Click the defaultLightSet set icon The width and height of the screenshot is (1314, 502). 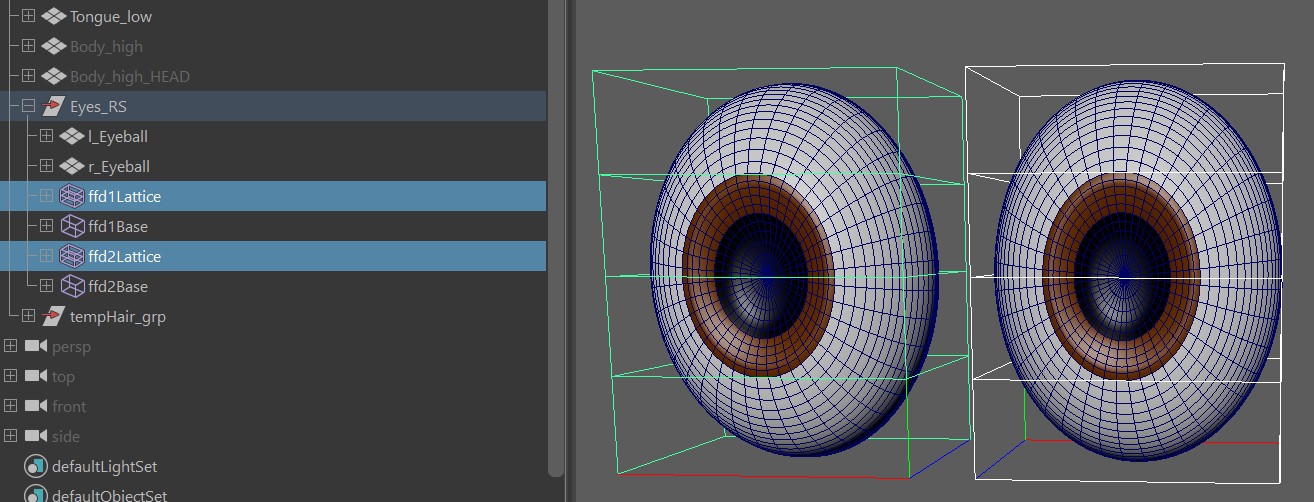point(36,467)
